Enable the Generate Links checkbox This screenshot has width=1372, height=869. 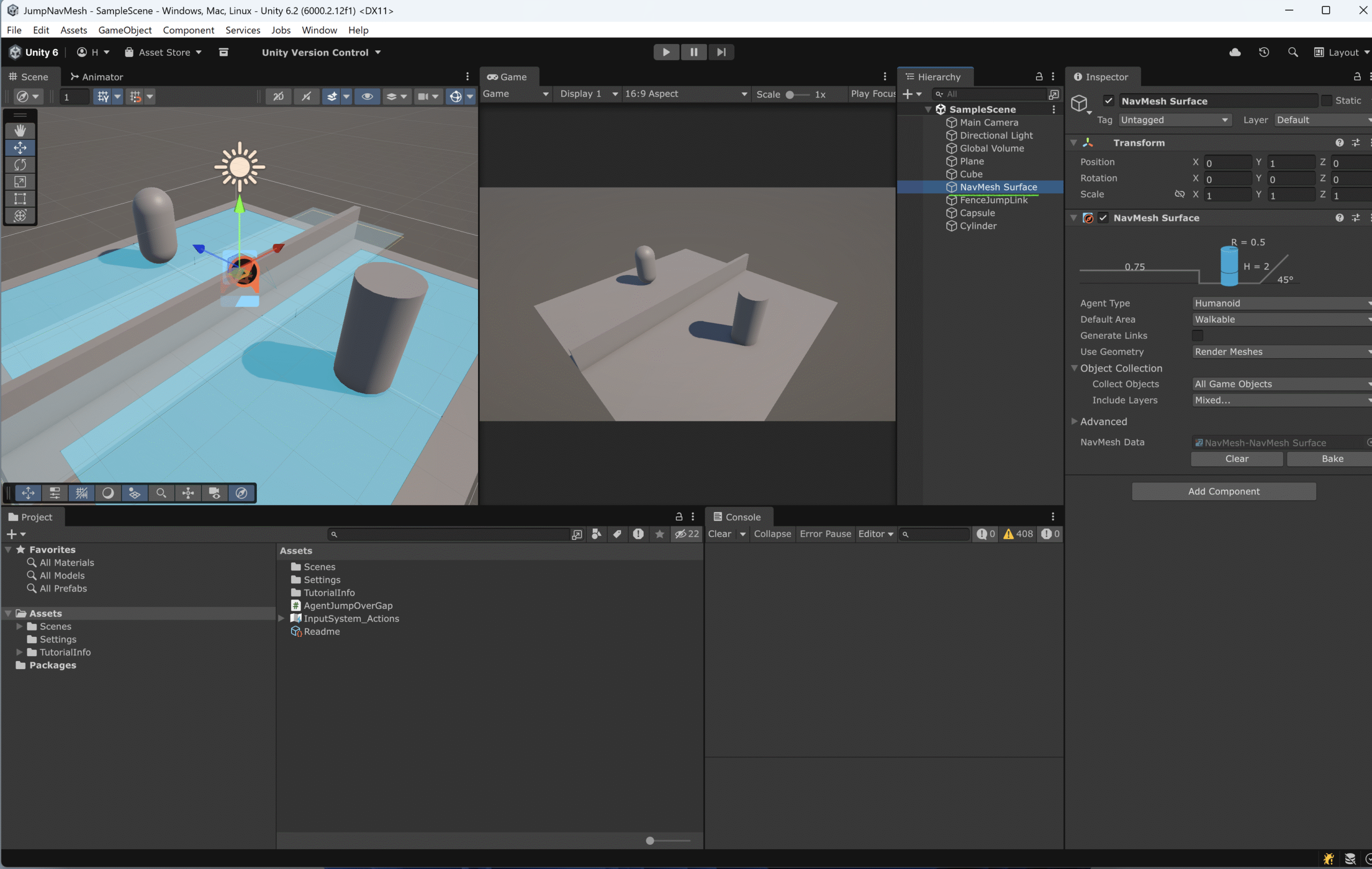coord(1198,336)
